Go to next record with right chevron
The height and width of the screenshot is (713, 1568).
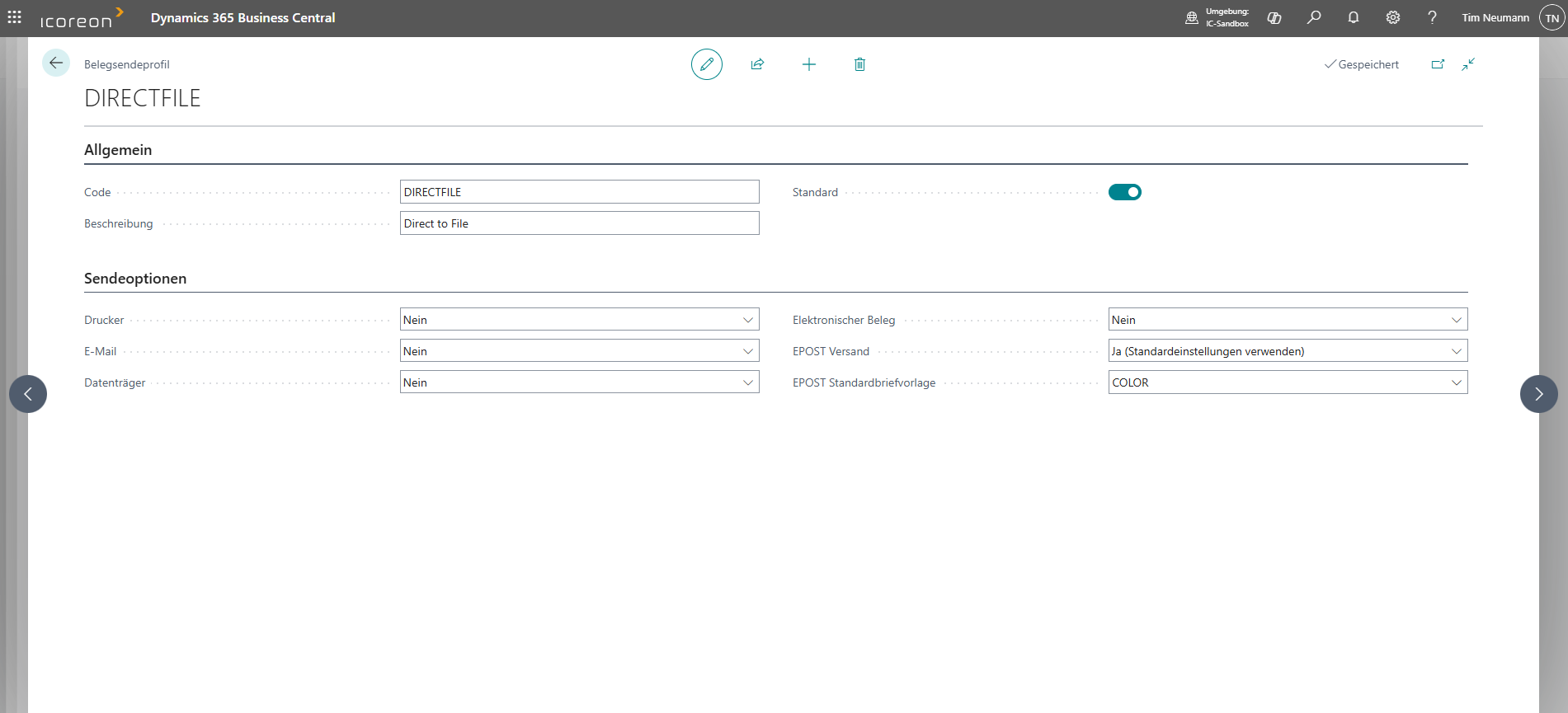[x=1538, y=394]
